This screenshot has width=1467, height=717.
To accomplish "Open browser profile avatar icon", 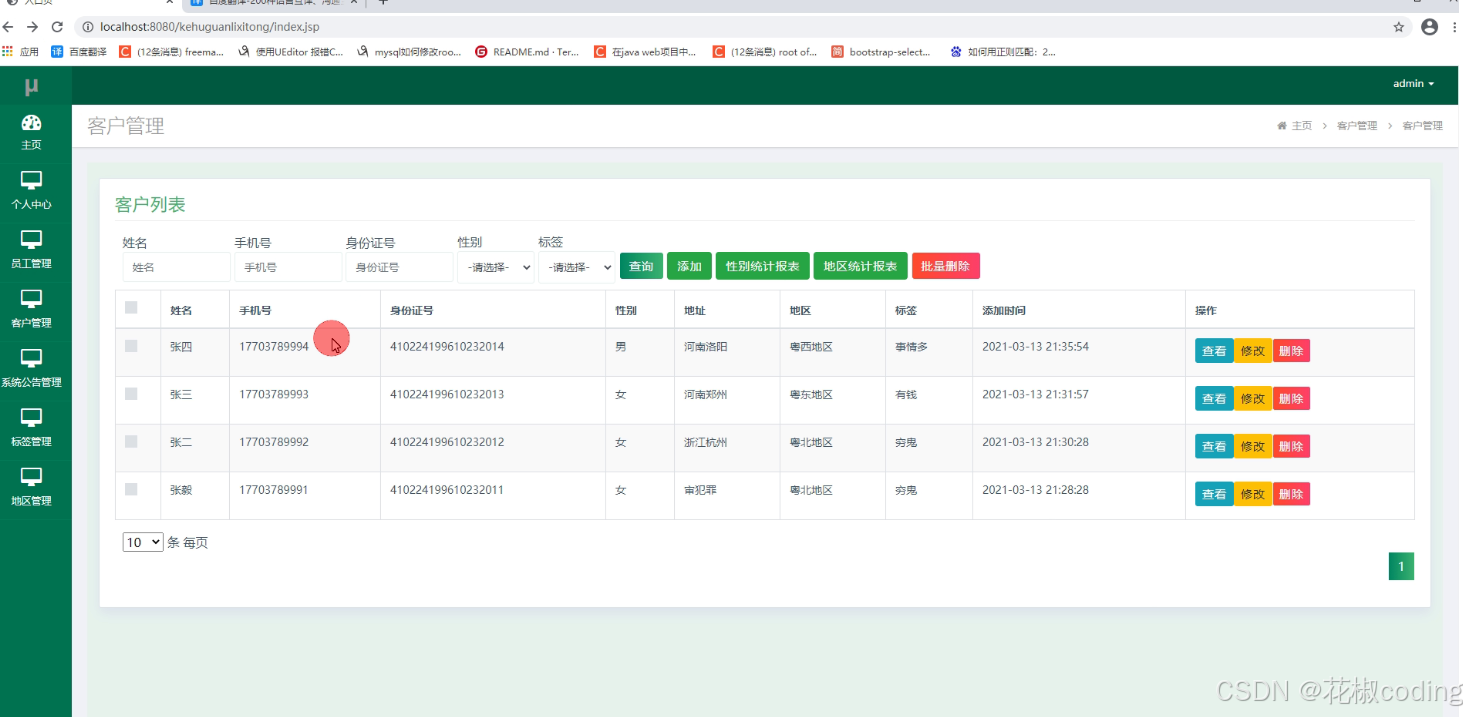I will point(1429,27).
